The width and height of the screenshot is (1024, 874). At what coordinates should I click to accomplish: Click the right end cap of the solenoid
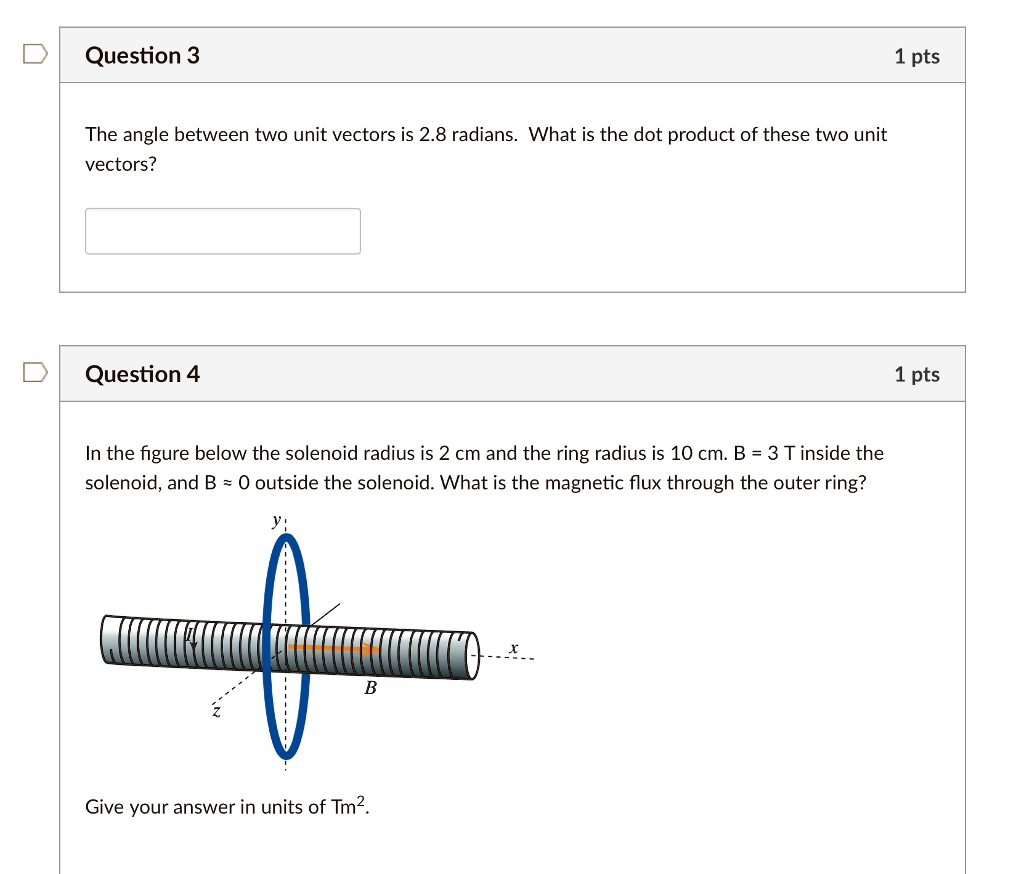tap(470, 655)
